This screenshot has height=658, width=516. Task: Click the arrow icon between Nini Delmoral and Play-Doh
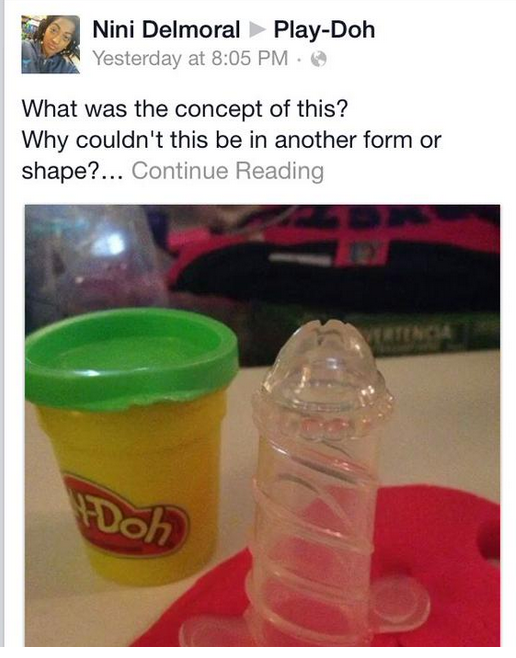pyautogui.click(x=257, y=30)
